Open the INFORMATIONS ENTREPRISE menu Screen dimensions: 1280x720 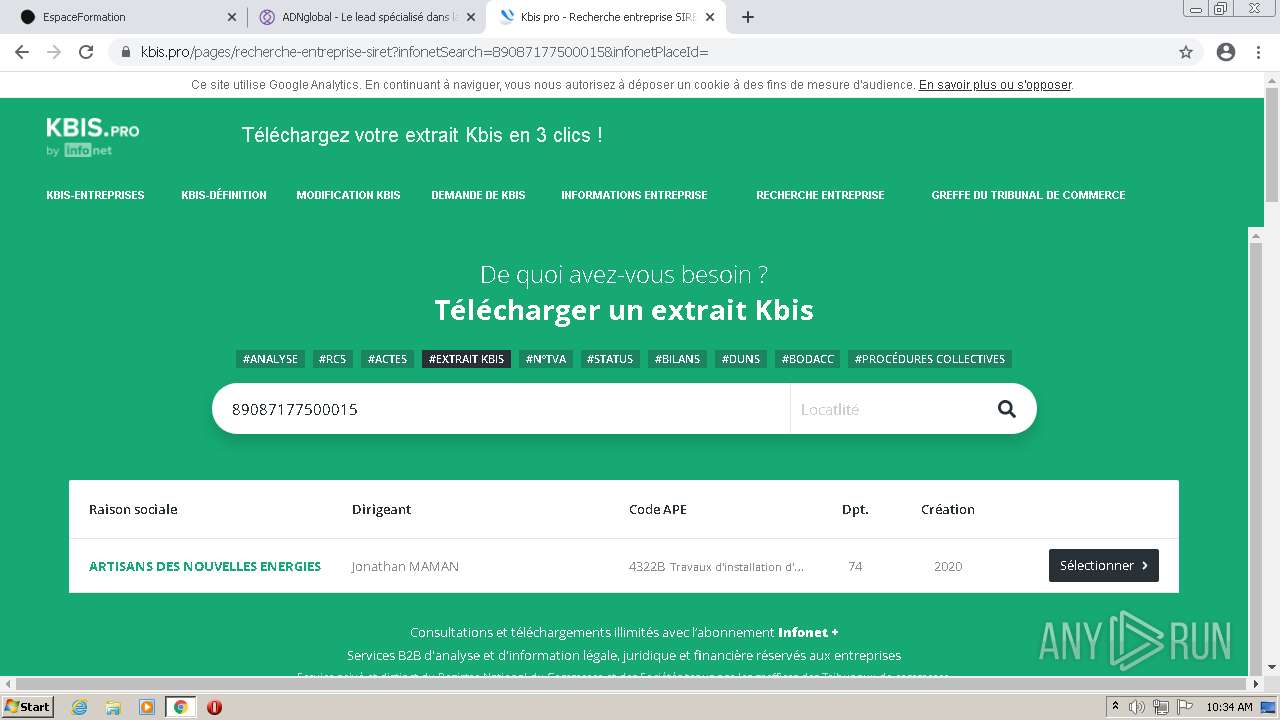634,195
